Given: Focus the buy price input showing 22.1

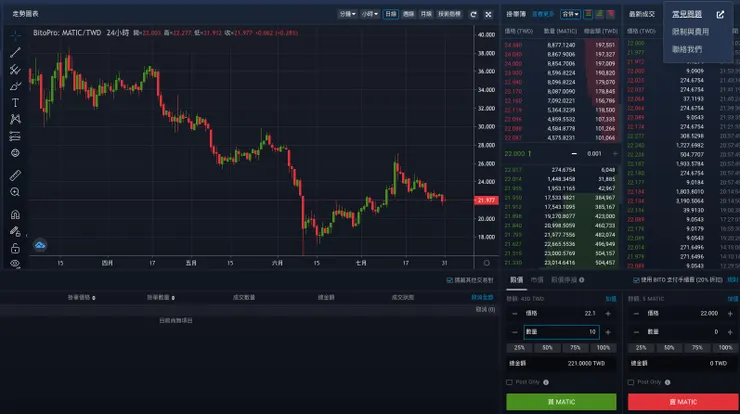Looking at the screenshot, I should pyautogui.click(x=561, y=313).
